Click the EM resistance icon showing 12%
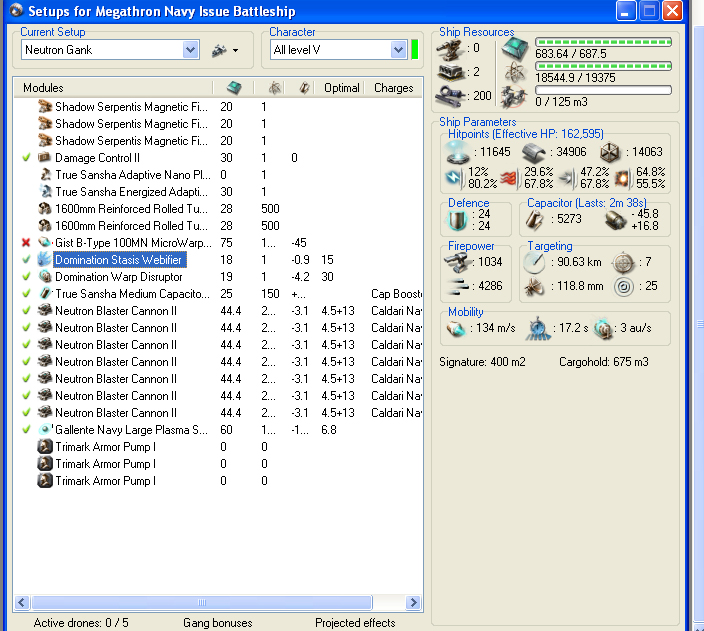This screenshot has width=704, height=631. [454, 178]
